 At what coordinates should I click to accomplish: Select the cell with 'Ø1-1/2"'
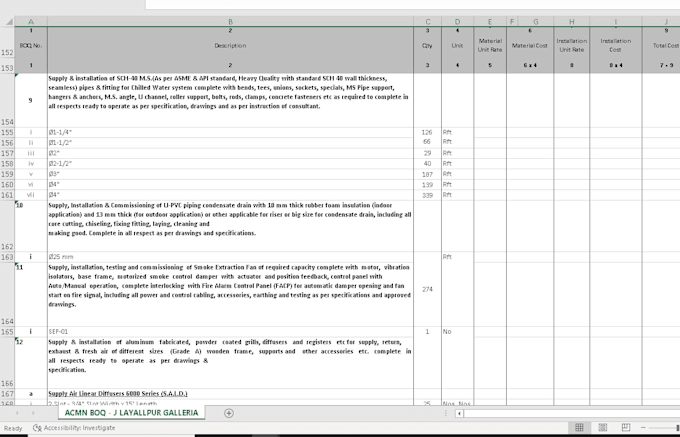pos(230,143)
